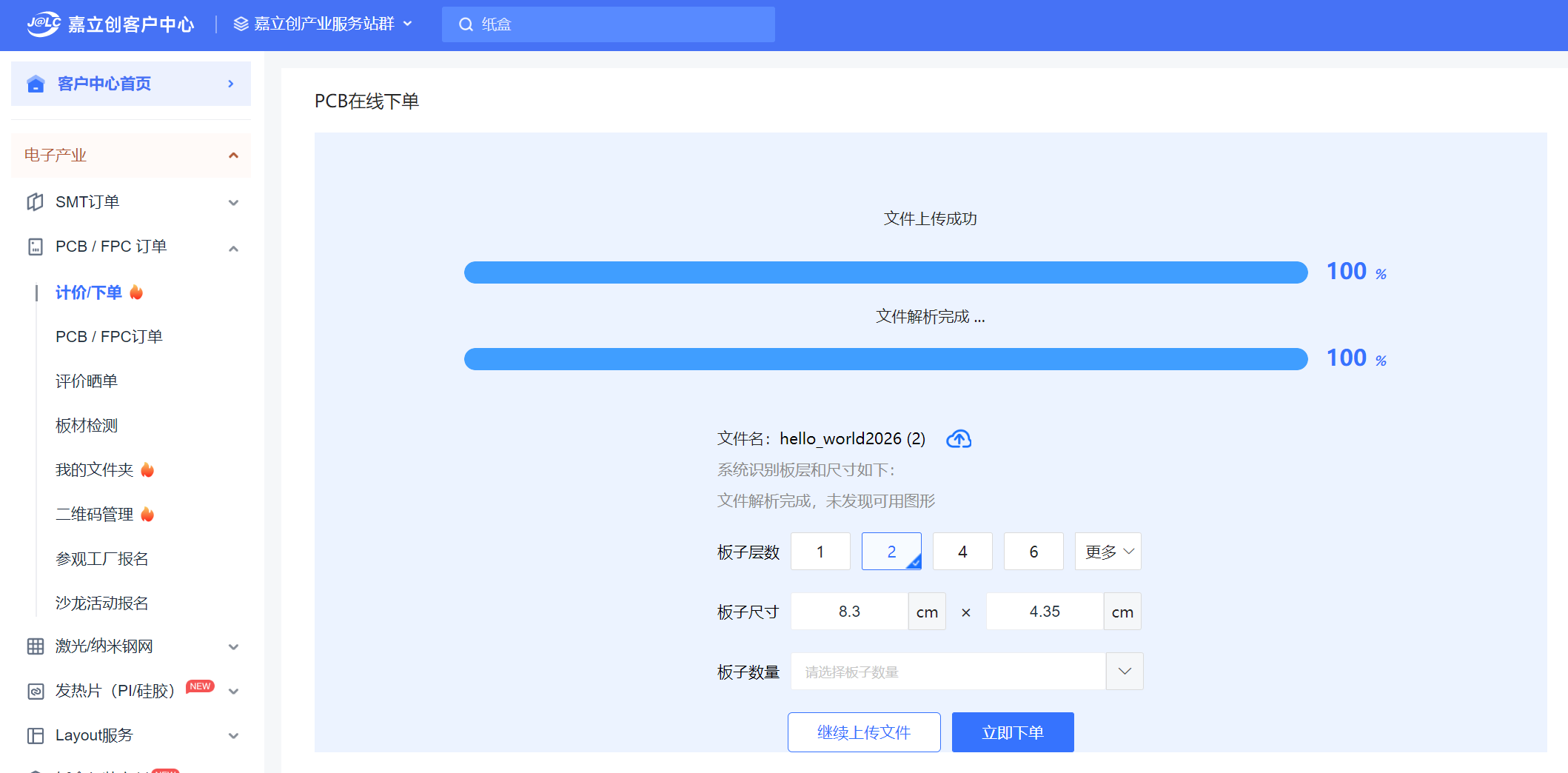Click the 请选择板子数量 field

point(948,672)
